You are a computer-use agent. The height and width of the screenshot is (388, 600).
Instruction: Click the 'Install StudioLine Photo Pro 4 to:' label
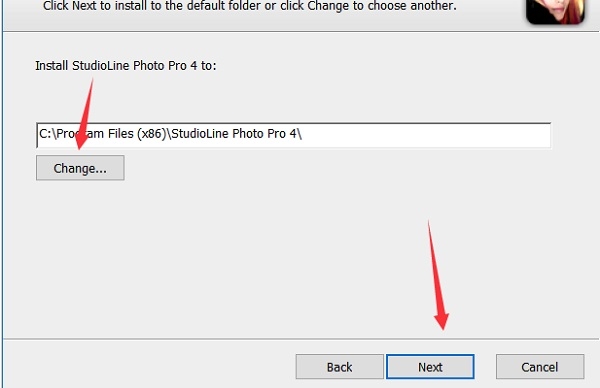(x=126, y=66)
